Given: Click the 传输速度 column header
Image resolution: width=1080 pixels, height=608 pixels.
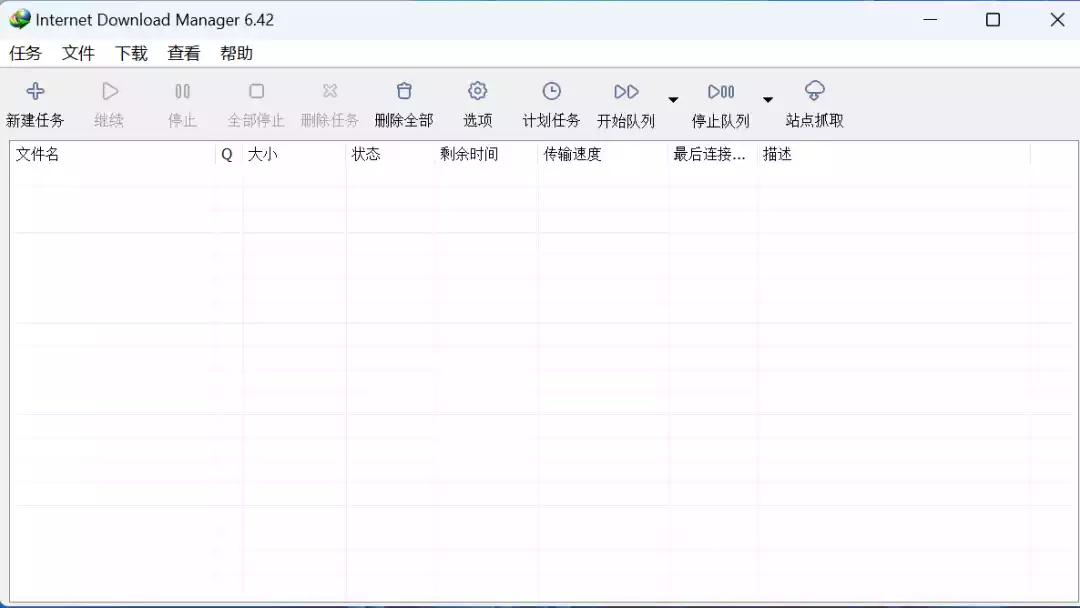Looking at the screenshot, I should [x=573, y=155].
